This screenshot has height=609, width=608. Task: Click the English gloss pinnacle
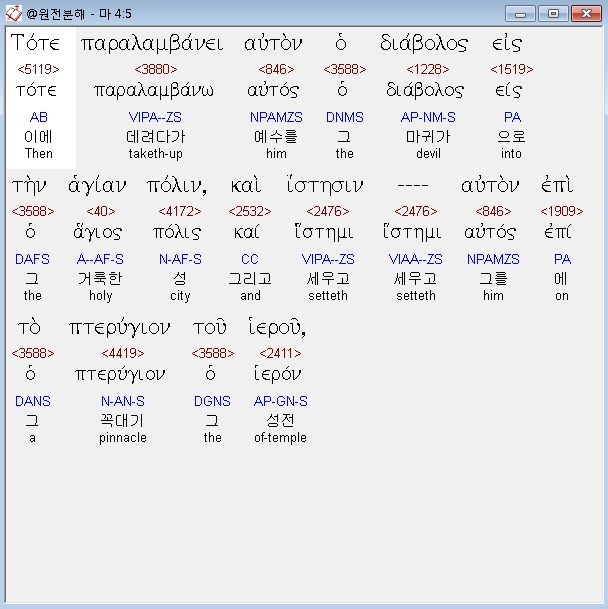[x=123, y=438]
